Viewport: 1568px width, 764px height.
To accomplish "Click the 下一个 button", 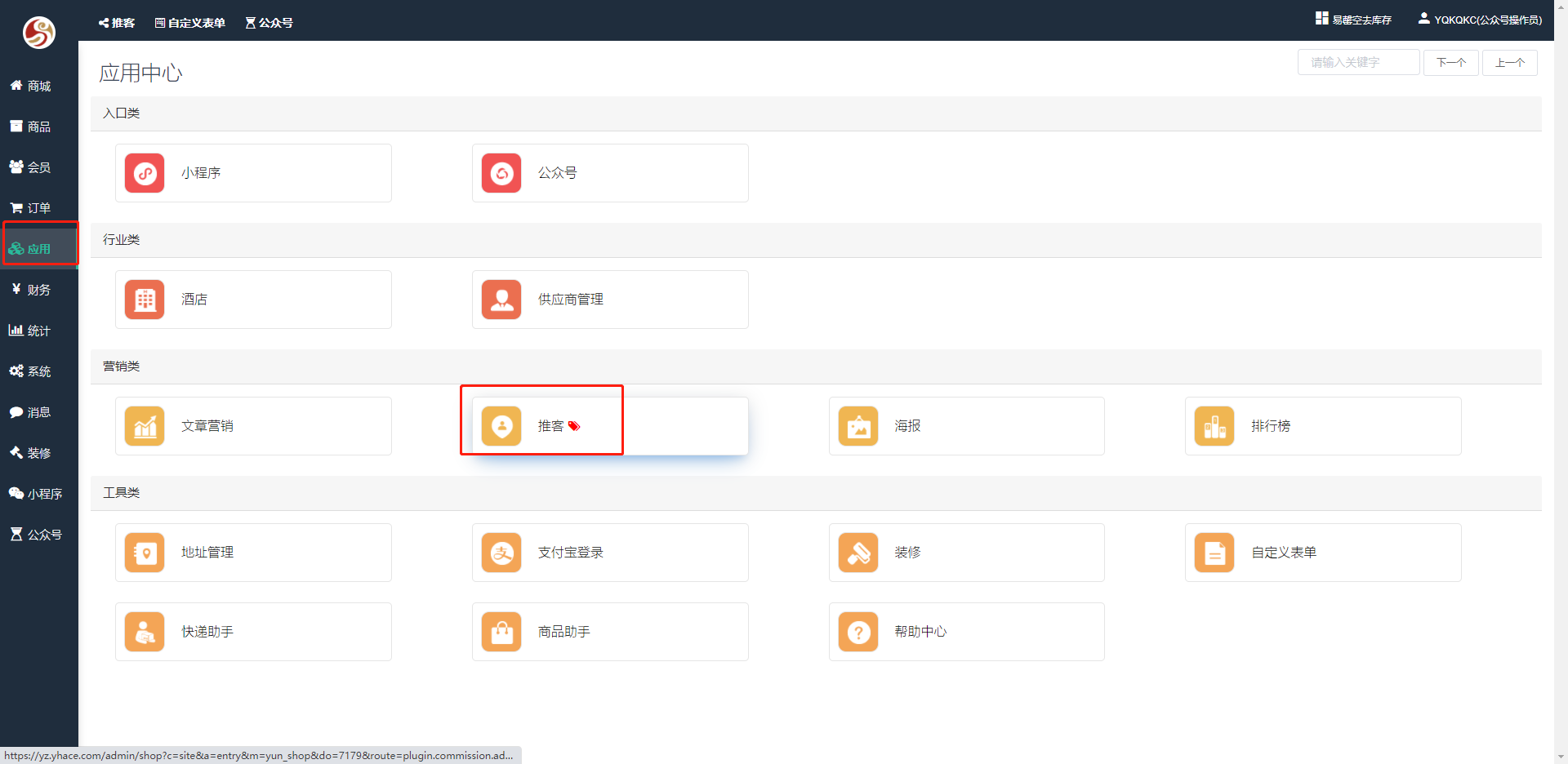I will point(1451,63).
